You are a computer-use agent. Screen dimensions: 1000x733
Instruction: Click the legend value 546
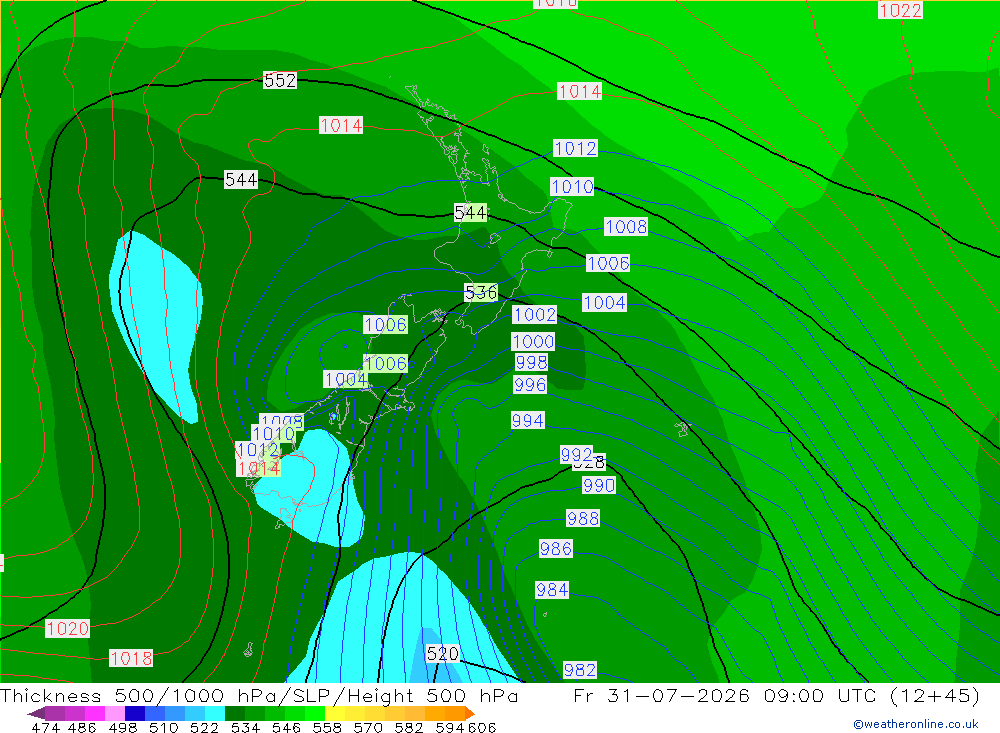coord(286,727)
